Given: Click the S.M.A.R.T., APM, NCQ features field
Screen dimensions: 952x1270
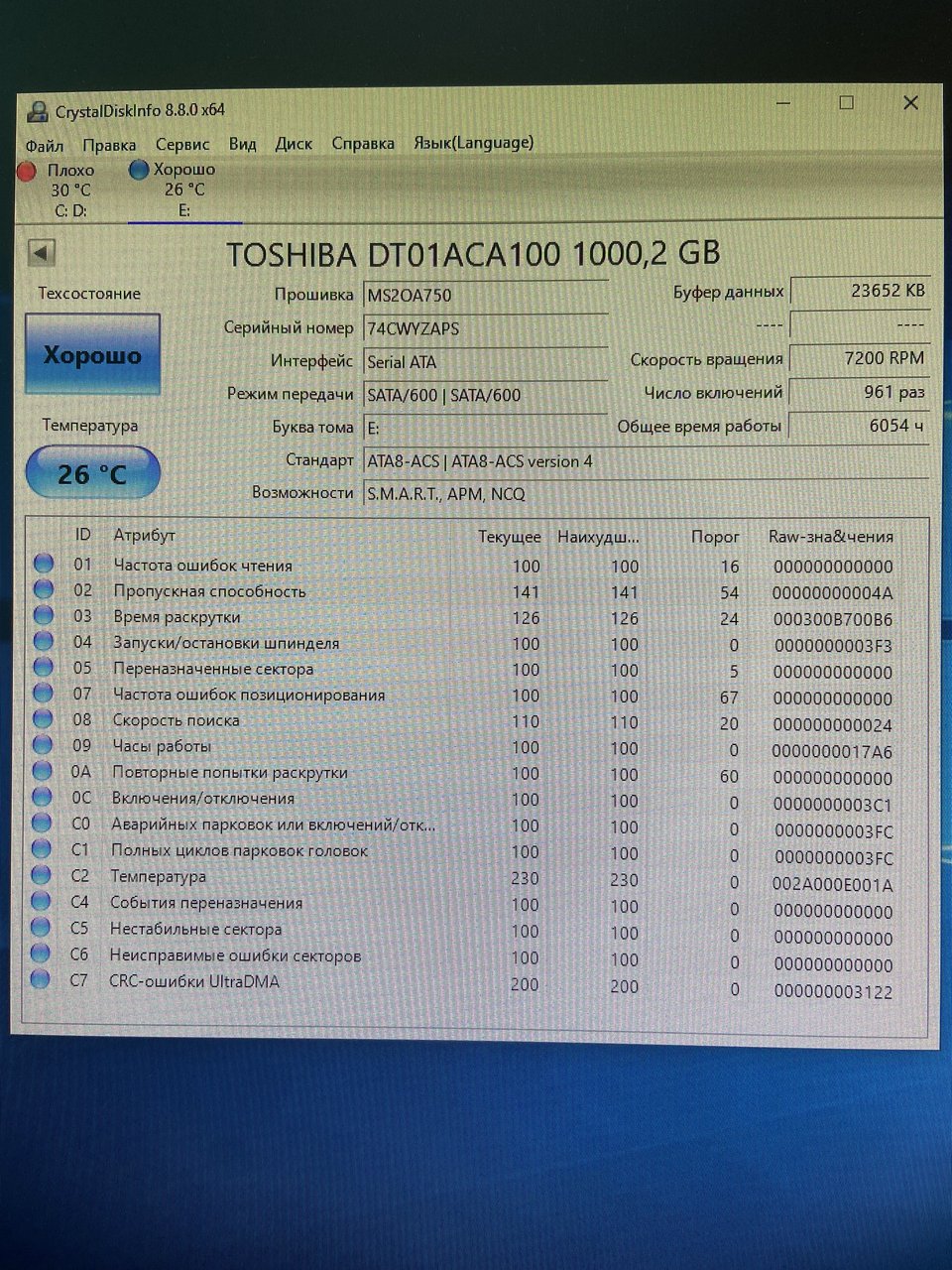Looking at the screenshot, I should [647, 493].
